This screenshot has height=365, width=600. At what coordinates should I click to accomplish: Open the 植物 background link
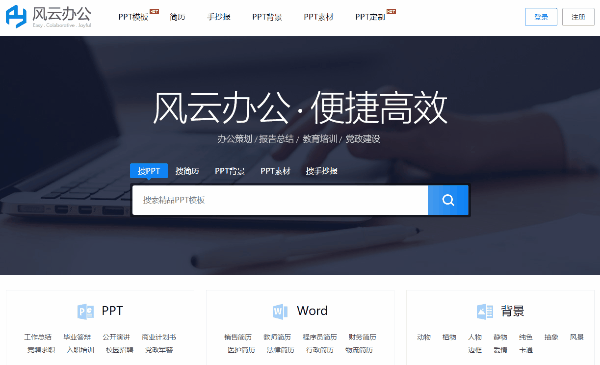[449, 337]
